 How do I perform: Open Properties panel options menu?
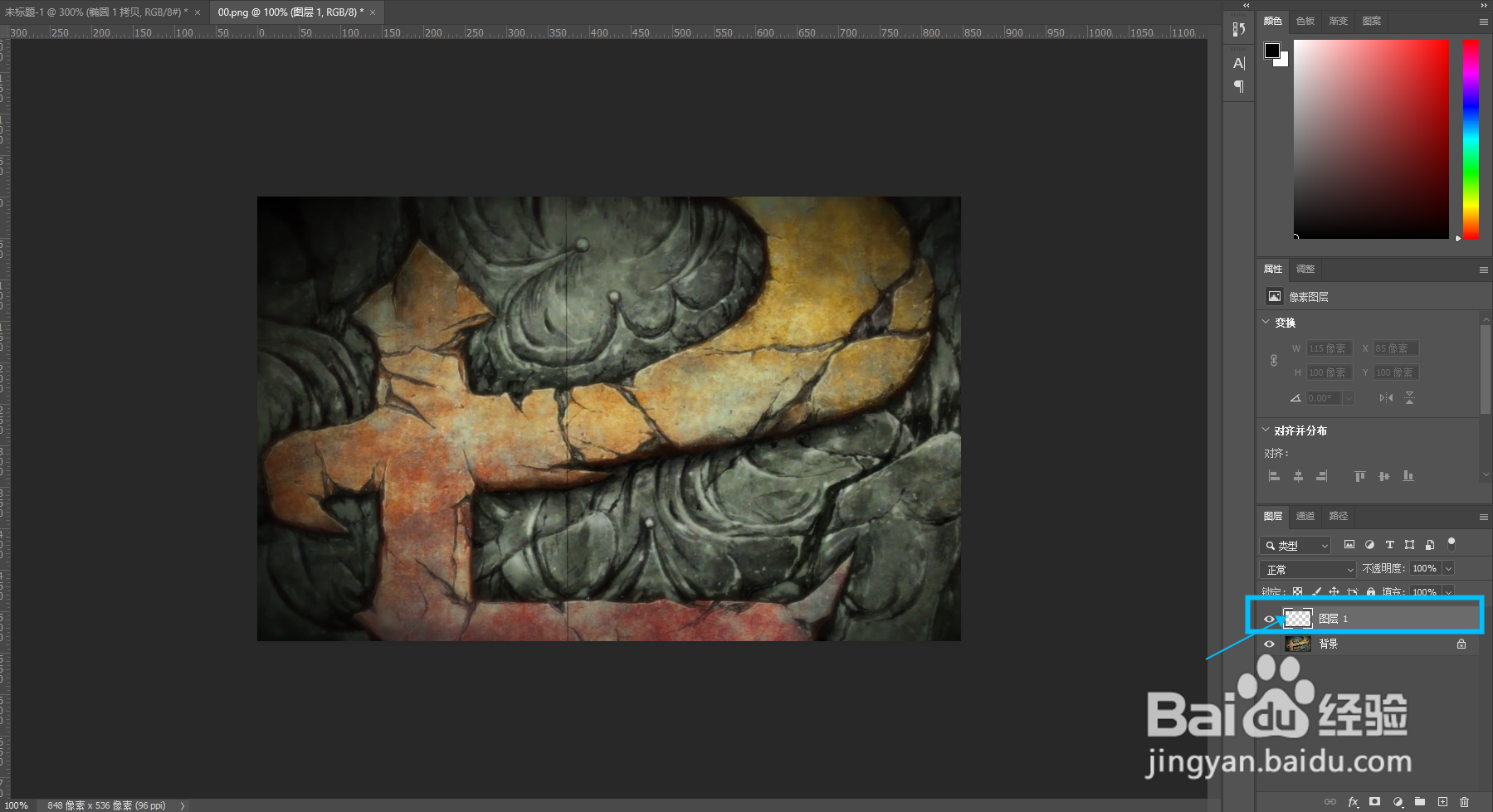tap(1483, 270)
